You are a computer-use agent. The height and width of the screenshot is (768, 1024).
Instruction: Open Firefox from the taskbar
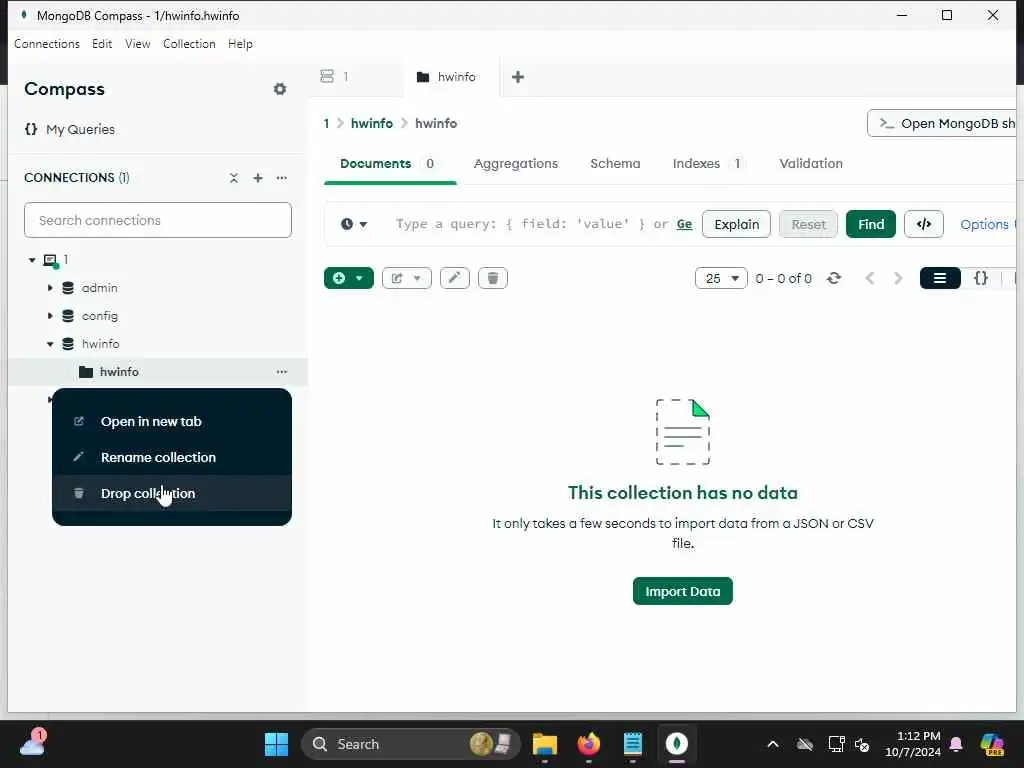pos(588,744)
